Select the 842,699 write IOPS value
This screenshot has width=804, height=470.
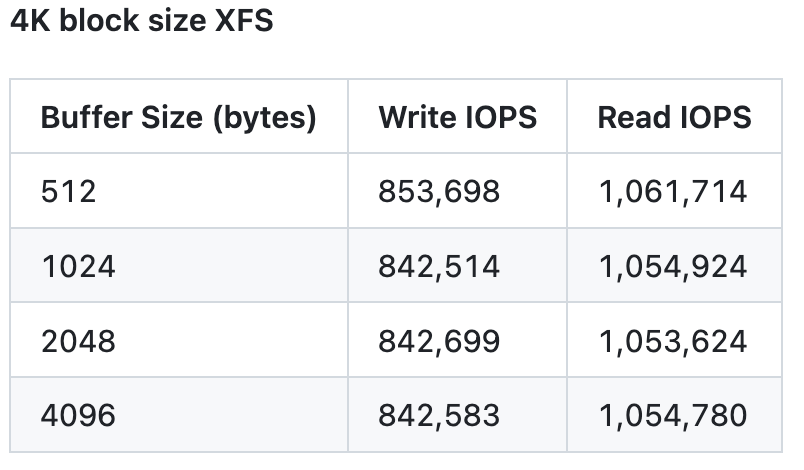click(x=439, y=341)
